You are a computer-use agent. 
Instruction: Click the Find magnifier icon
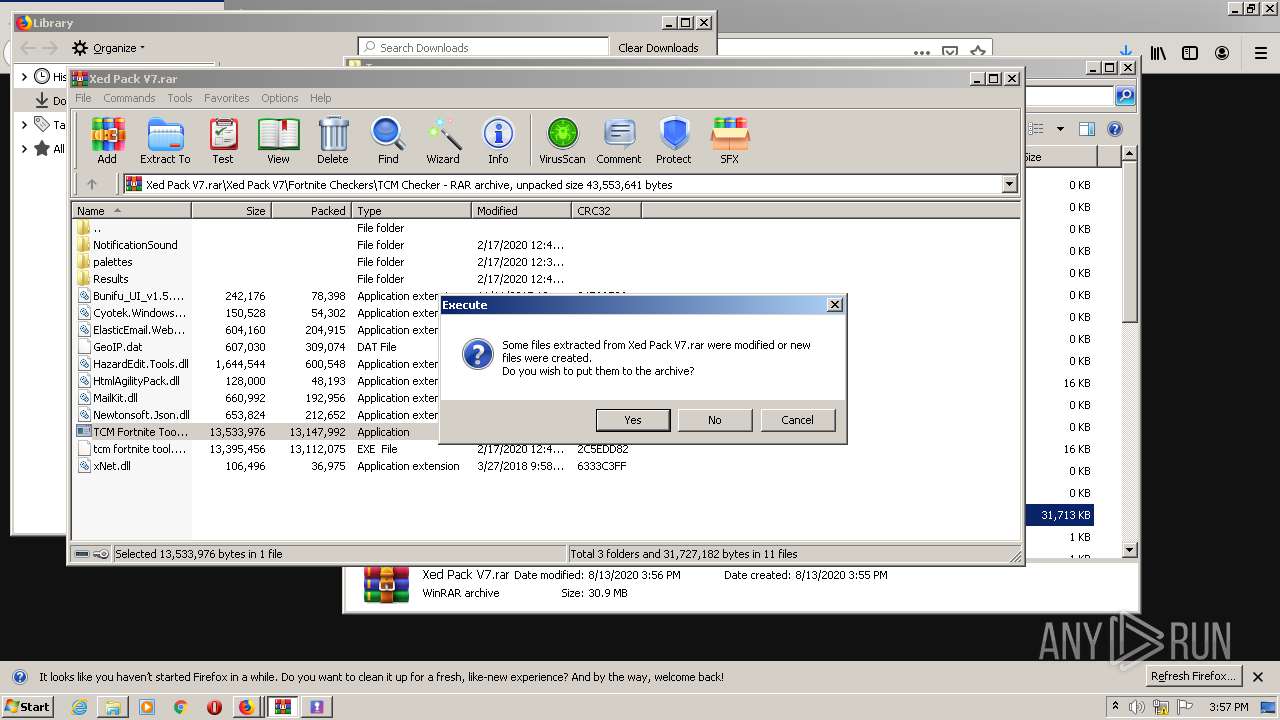click(x=388, y=140)
